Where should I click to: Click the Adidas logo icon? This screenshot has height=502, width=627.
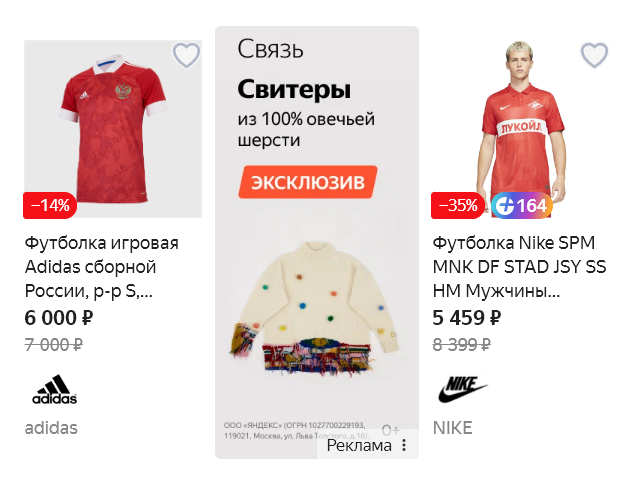coord(54,389)
